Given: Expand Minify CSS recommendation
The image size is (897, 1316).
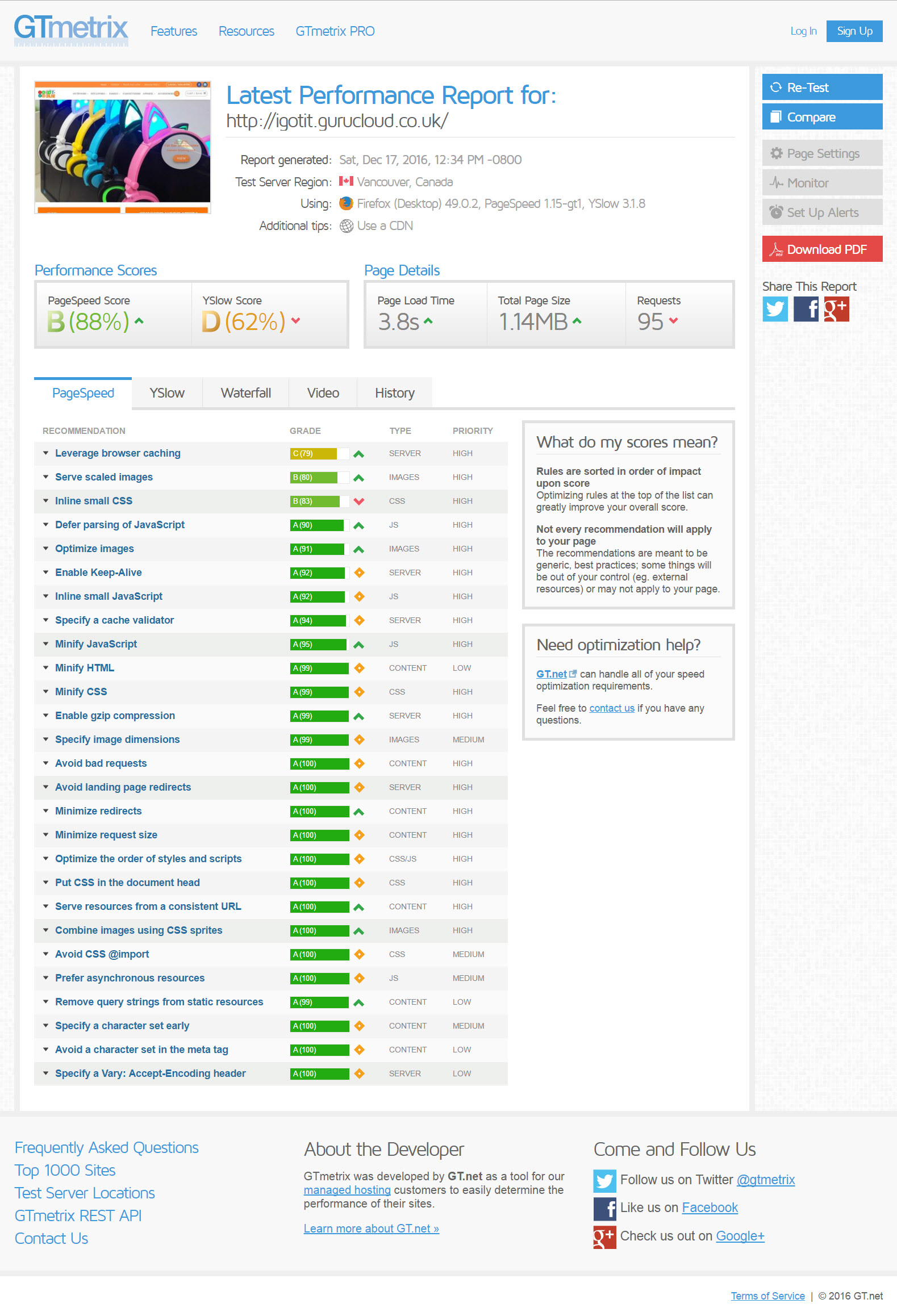Looking at the screenshot, I should click(x=271, y=692).
